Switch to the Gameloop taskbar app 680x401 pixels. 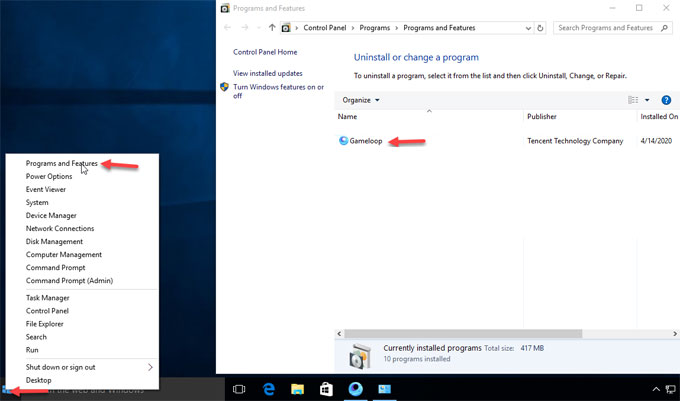(356, 389)
